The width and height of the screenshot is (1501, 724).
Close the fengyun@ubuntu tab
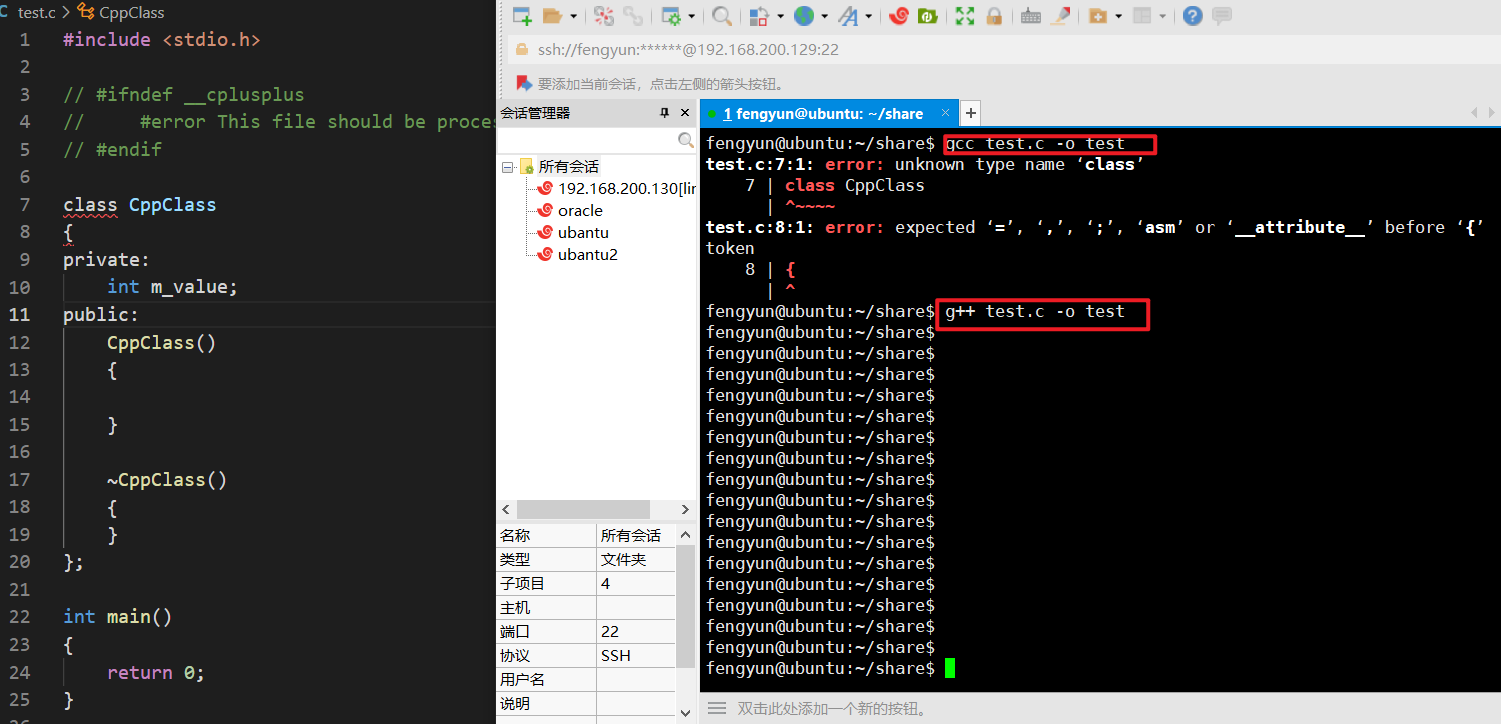(945, 113)
